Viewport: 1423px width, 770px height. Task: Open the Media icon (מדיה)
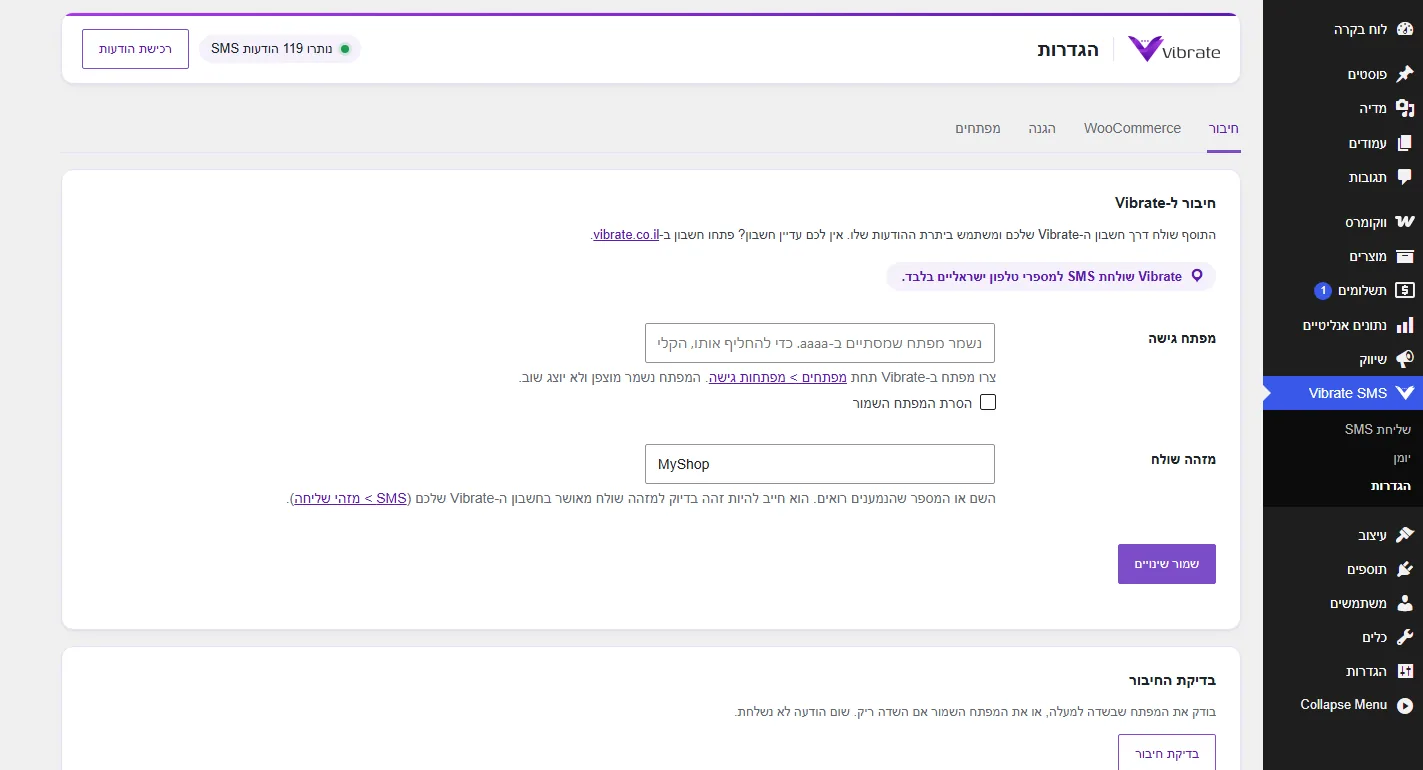1404,108
